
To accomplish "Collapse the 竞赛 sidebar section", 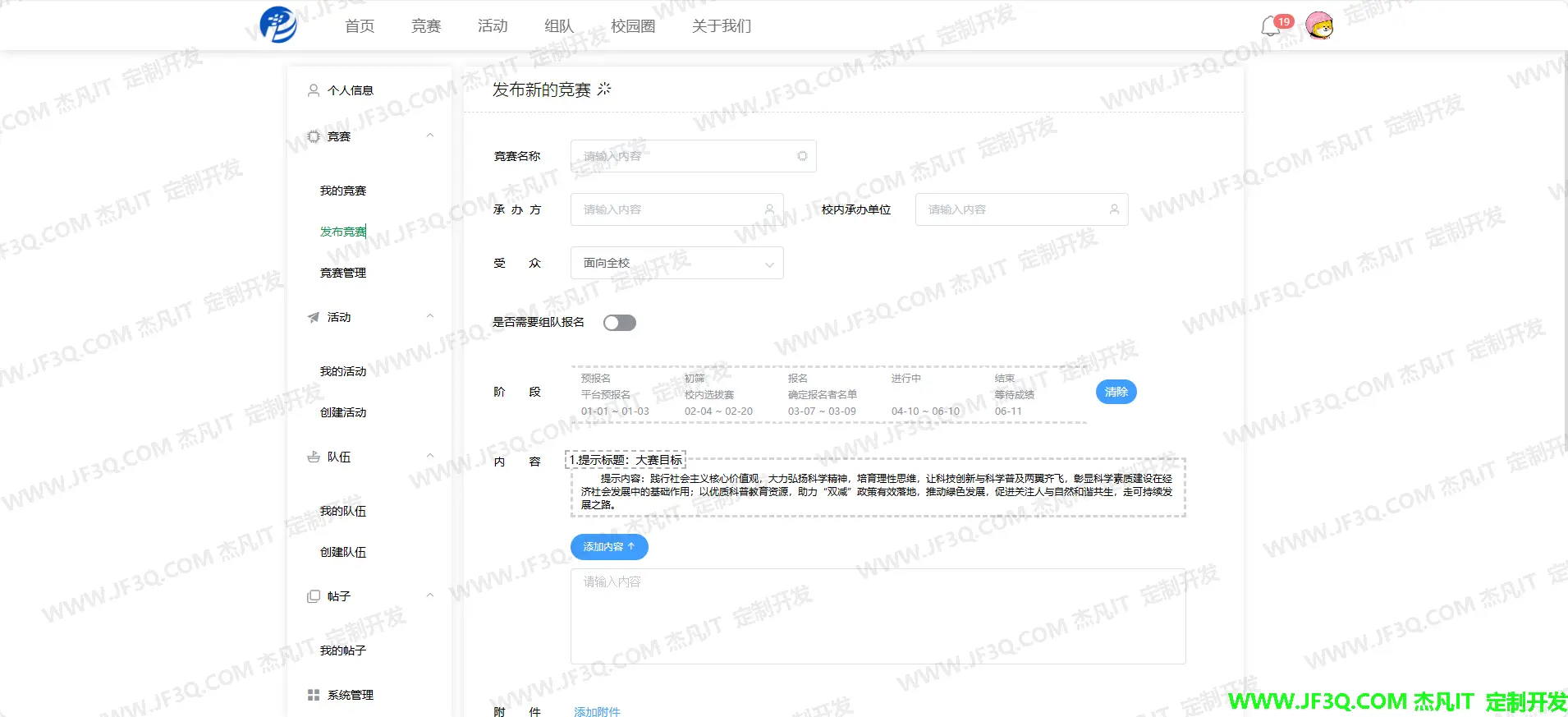I will tap(430, 136).
